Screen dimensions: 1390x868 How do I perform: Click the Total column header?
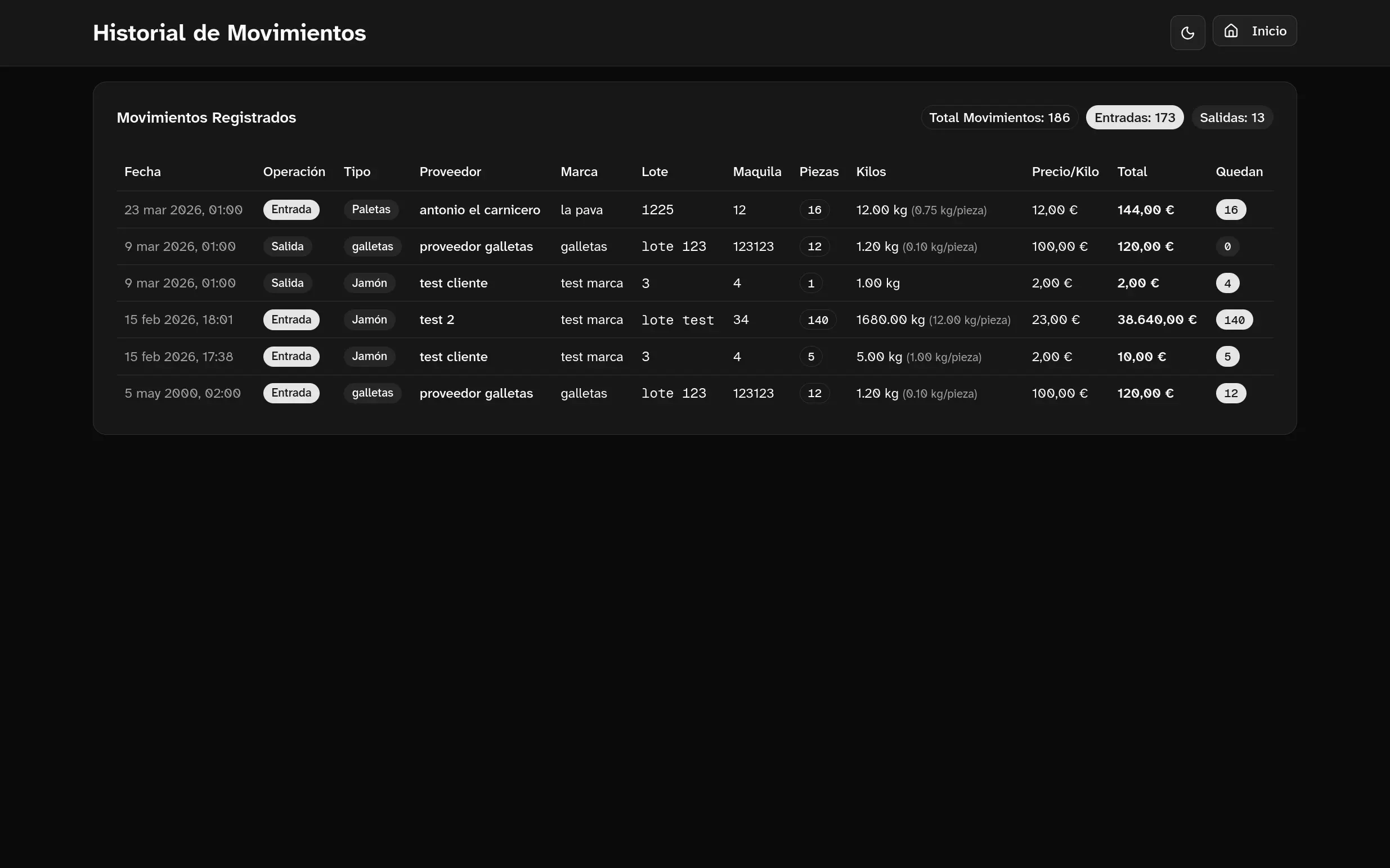(1132, 172)
